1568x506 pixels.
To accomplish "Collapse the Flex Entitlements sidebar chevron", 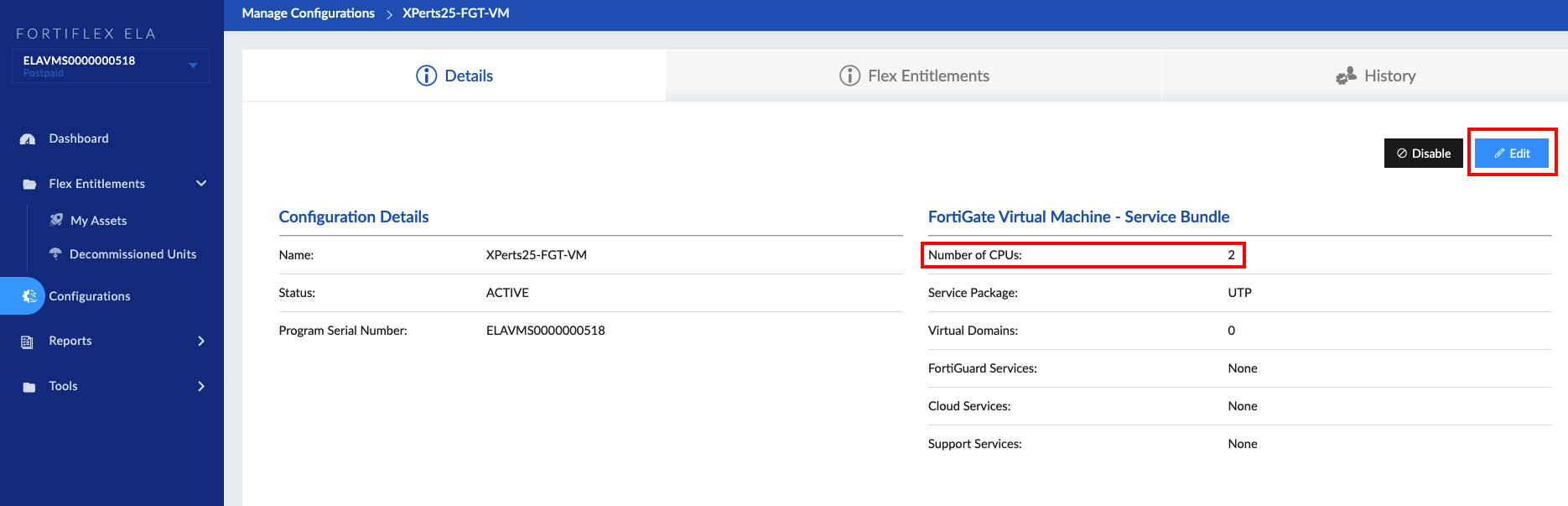I will tap(201, 183).
